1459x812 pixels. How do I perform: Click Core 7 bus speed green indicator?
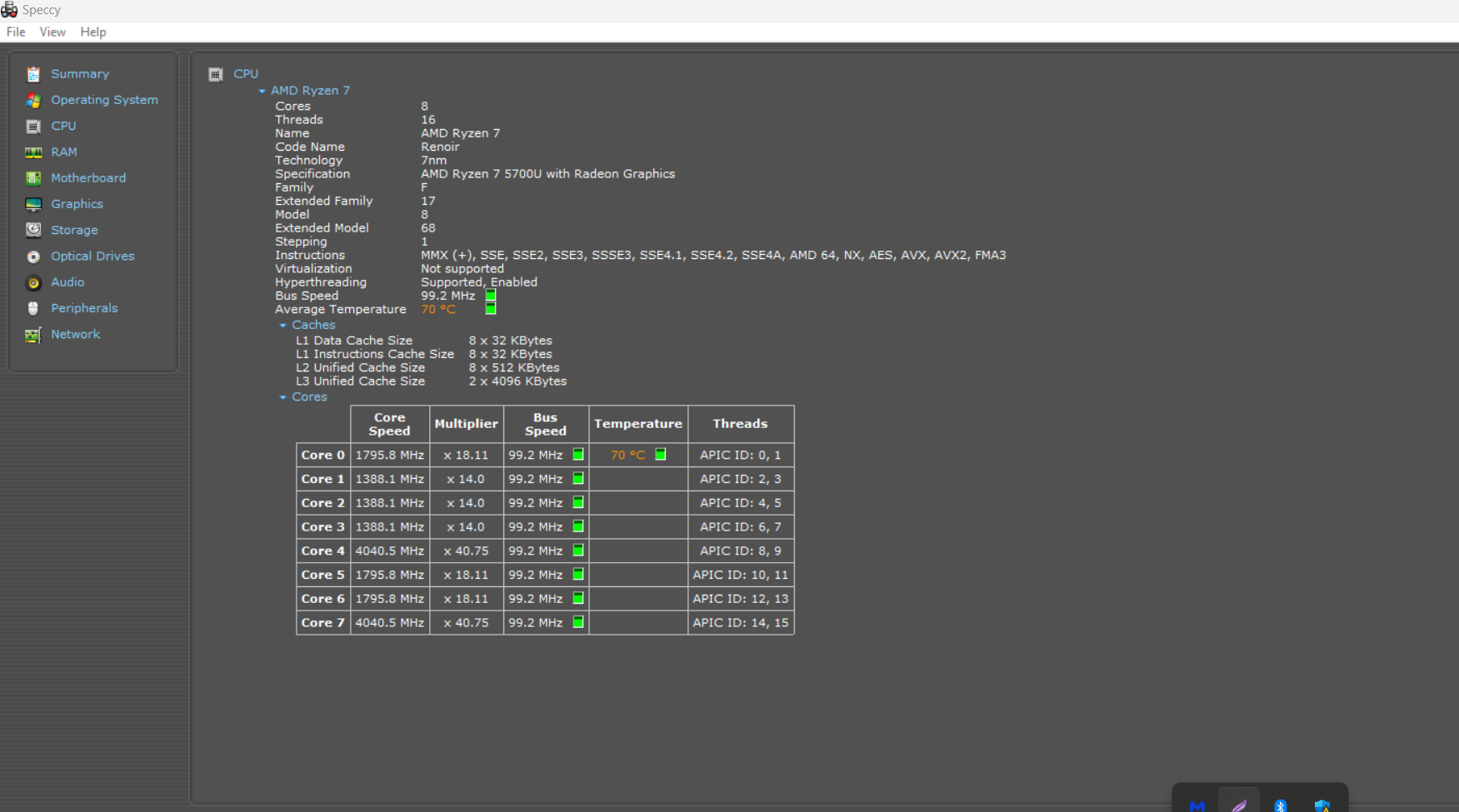point(578,623)
